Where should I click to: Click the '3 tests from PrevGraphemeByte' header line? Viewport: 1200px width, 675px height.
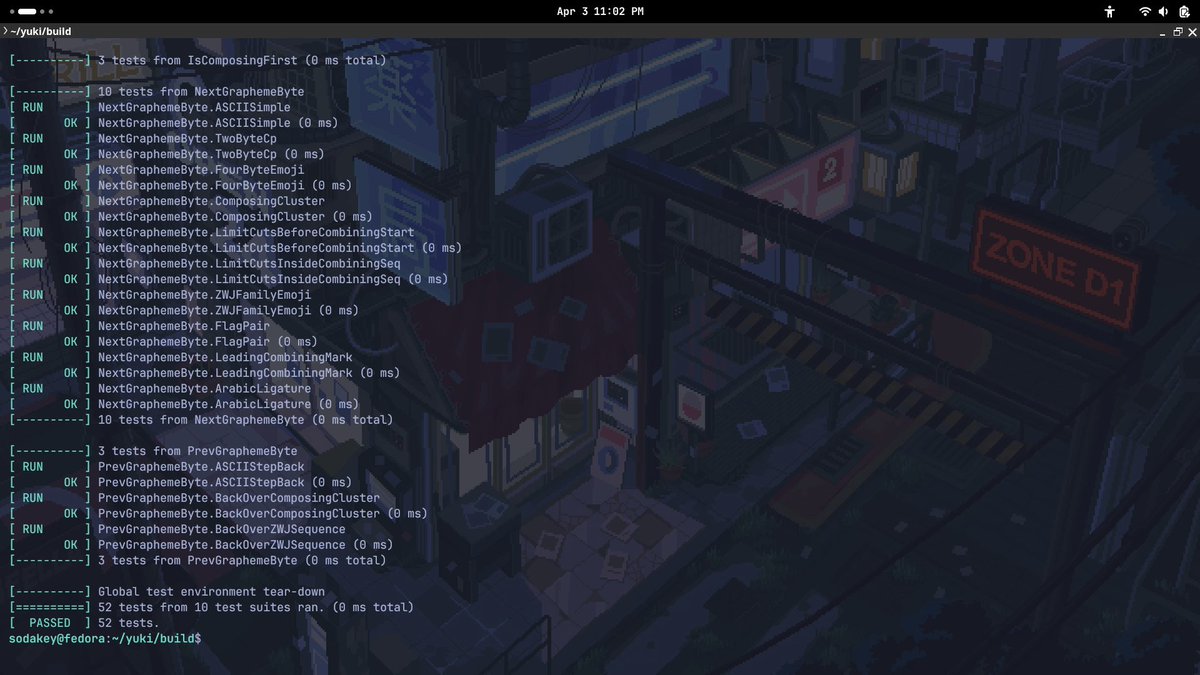tap(153, 451)
